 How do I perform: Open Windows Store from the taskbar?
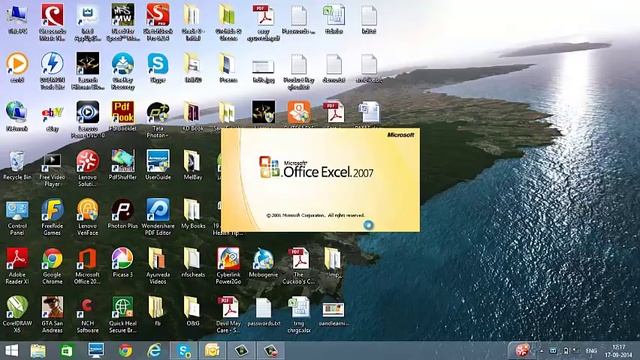coord(67,351)
